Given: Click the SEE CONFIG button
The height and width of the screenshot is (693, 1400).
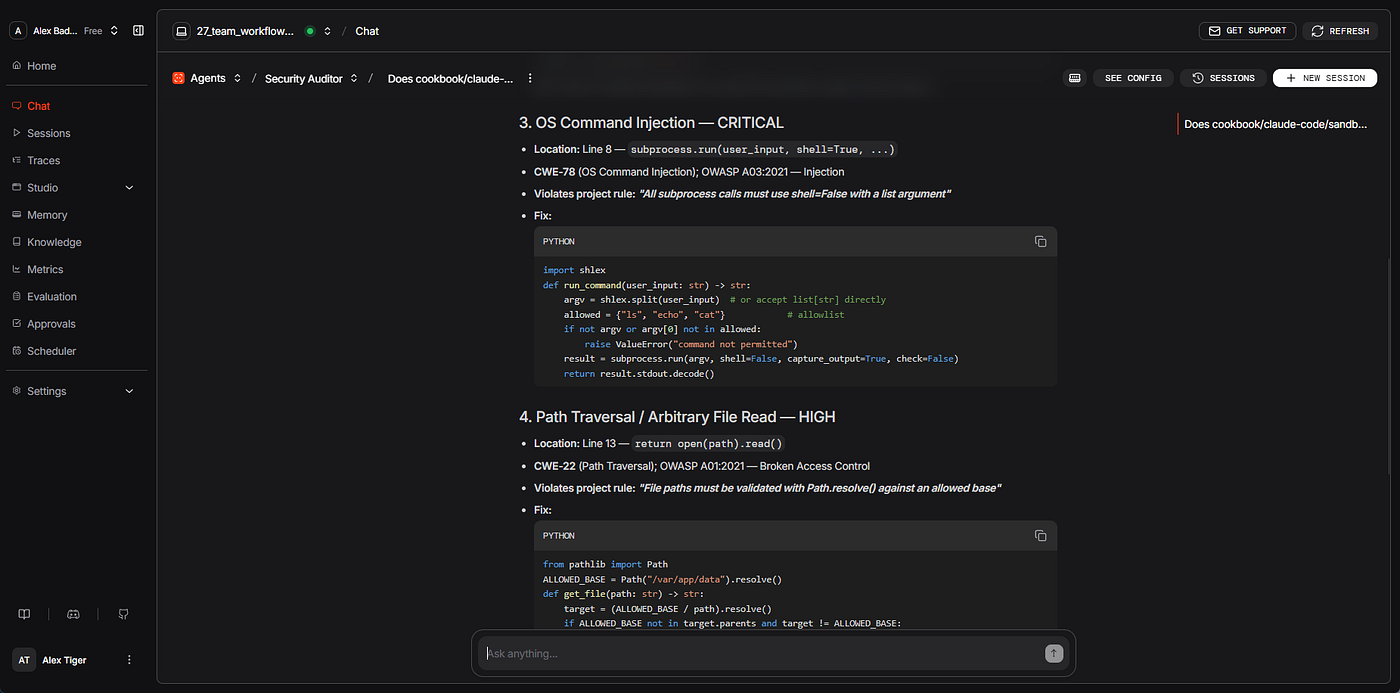Looking at the screenshot, I should coord(1133,78).
